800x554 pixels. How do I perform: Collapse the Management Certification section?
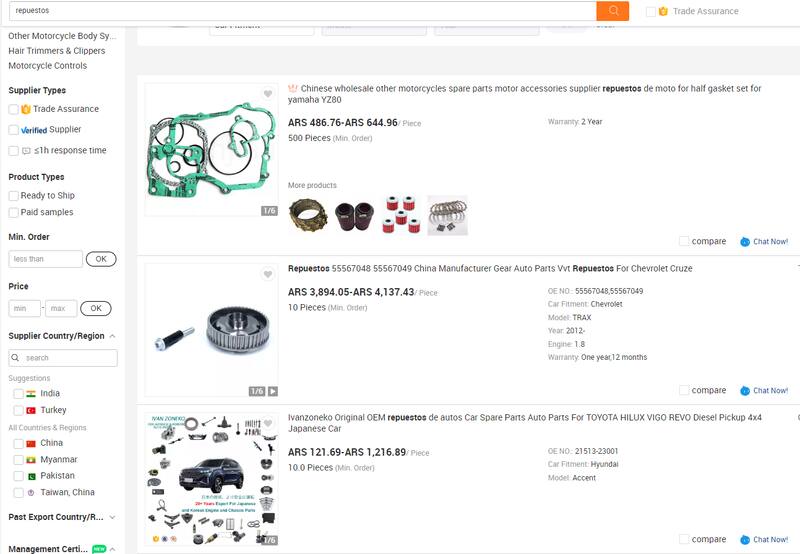[112, 549]
